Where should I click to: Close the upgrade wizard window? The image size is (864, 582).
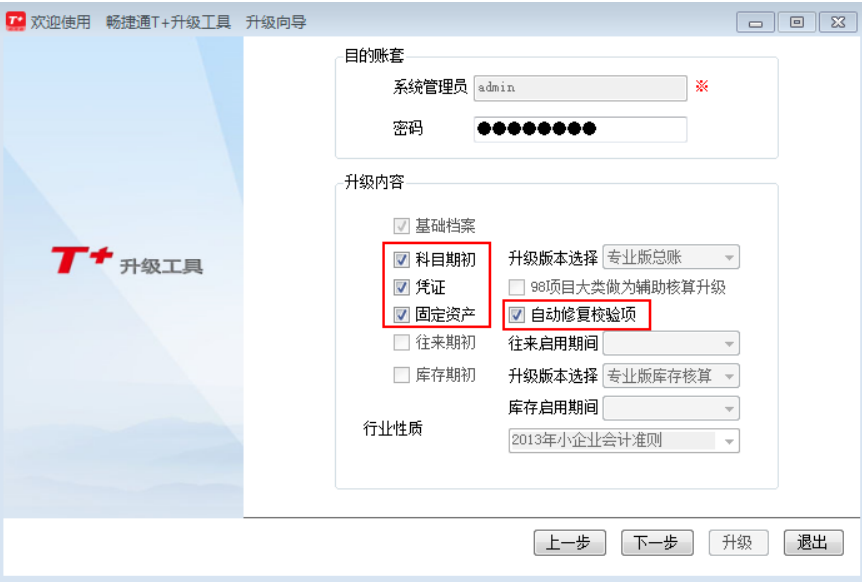[x=838, y=23]
